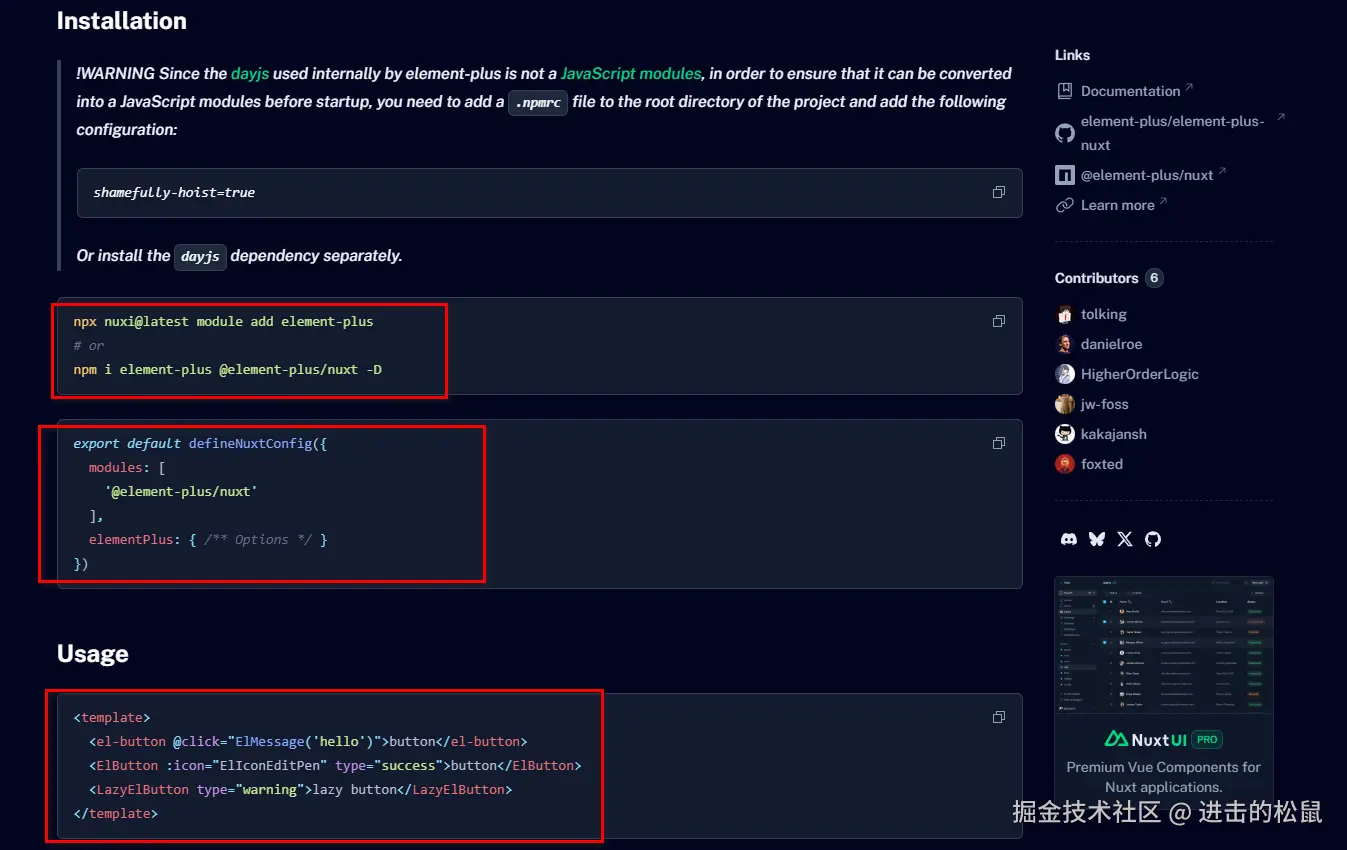Click the npm icon beside @element-plus/nuxt
Screen dimensions: 1347x850
1065,175
